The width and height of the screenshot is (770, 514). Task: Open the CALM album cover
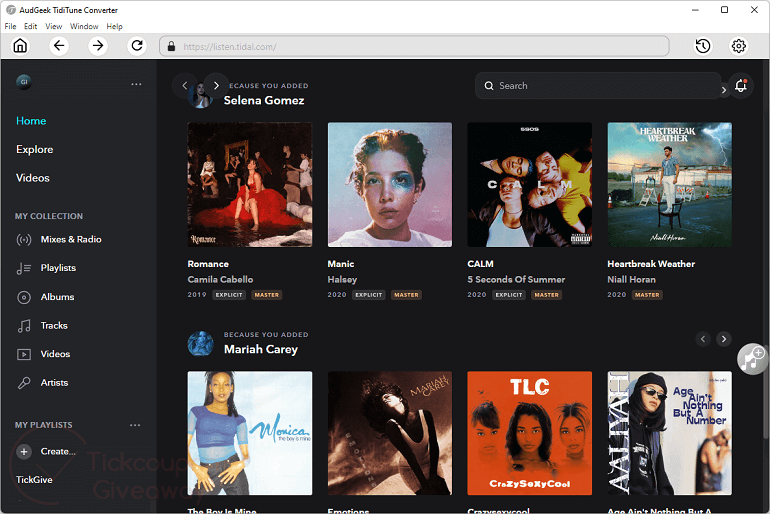click(x=529, y=185)
